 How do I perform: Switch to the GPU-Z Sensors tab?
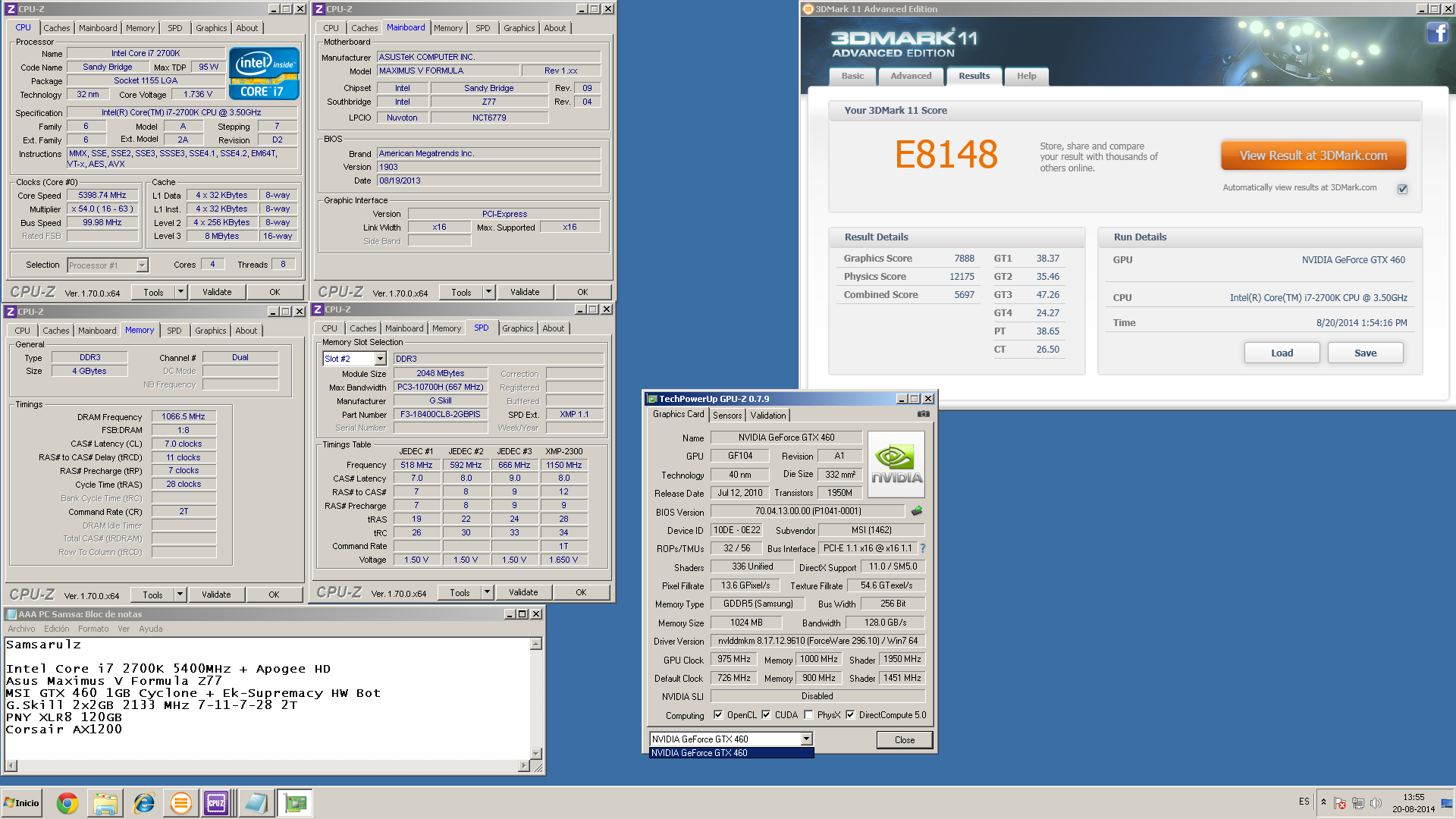point(727,416)
